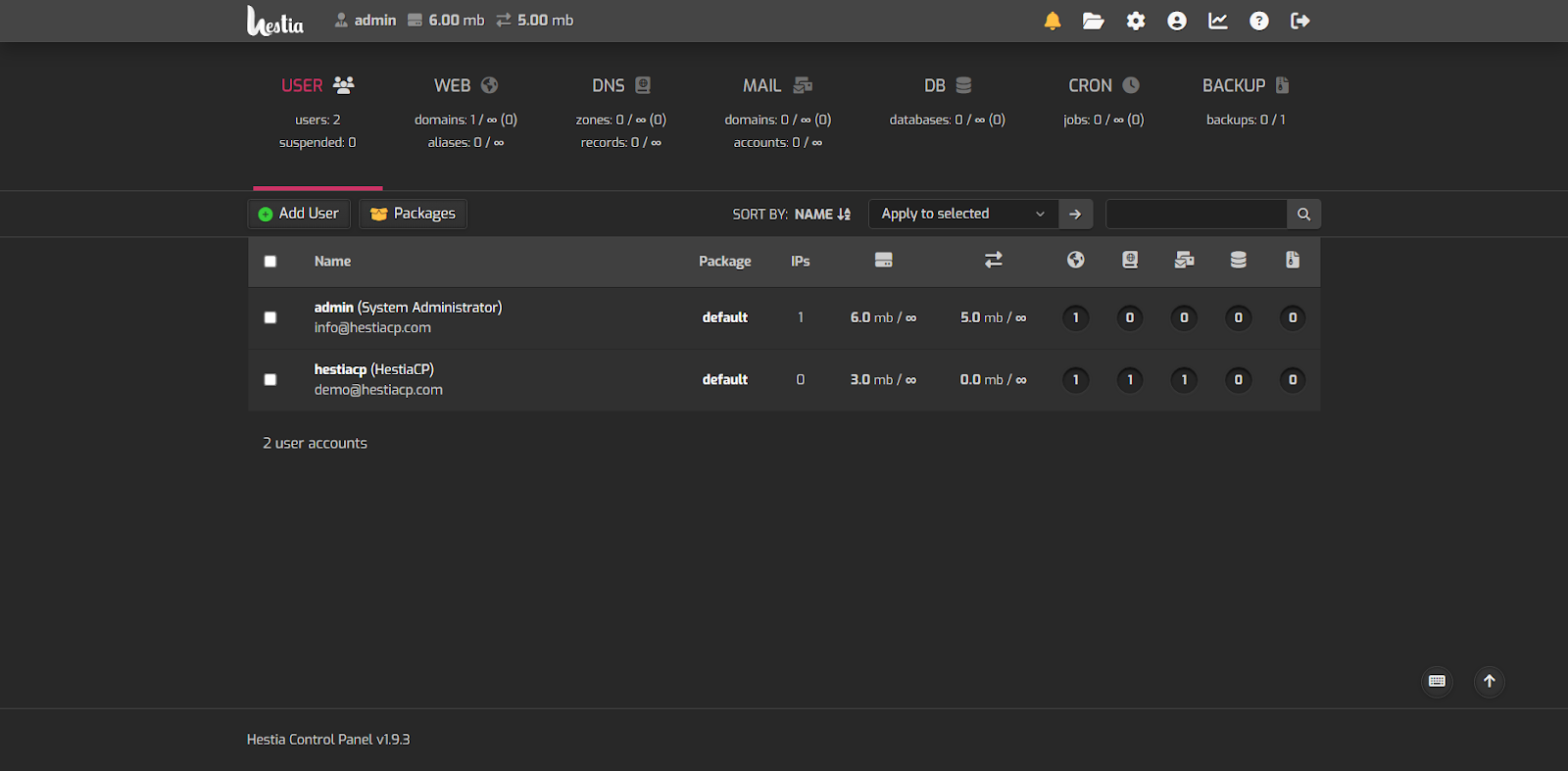This screenshot has width=1568, height=771.
Task: Open the Sort by Name menu
Action: 821,215
